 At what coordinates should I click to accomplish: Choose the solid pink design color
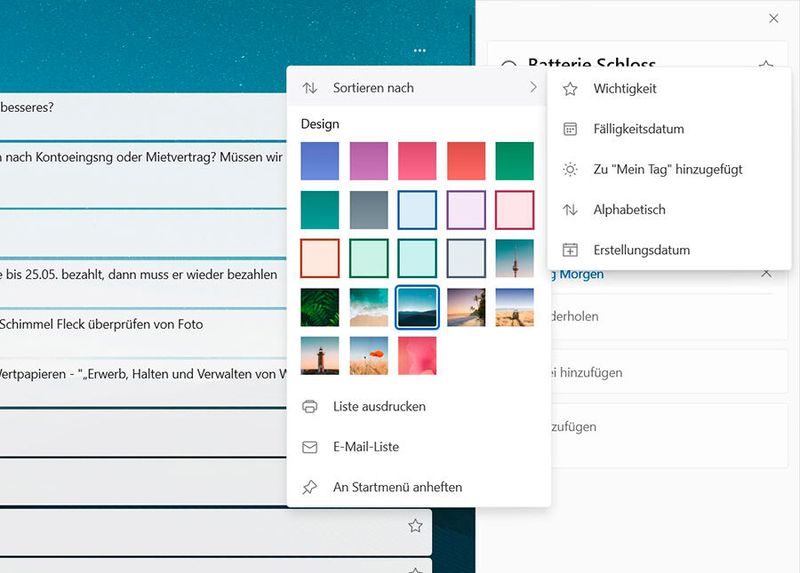417,161
